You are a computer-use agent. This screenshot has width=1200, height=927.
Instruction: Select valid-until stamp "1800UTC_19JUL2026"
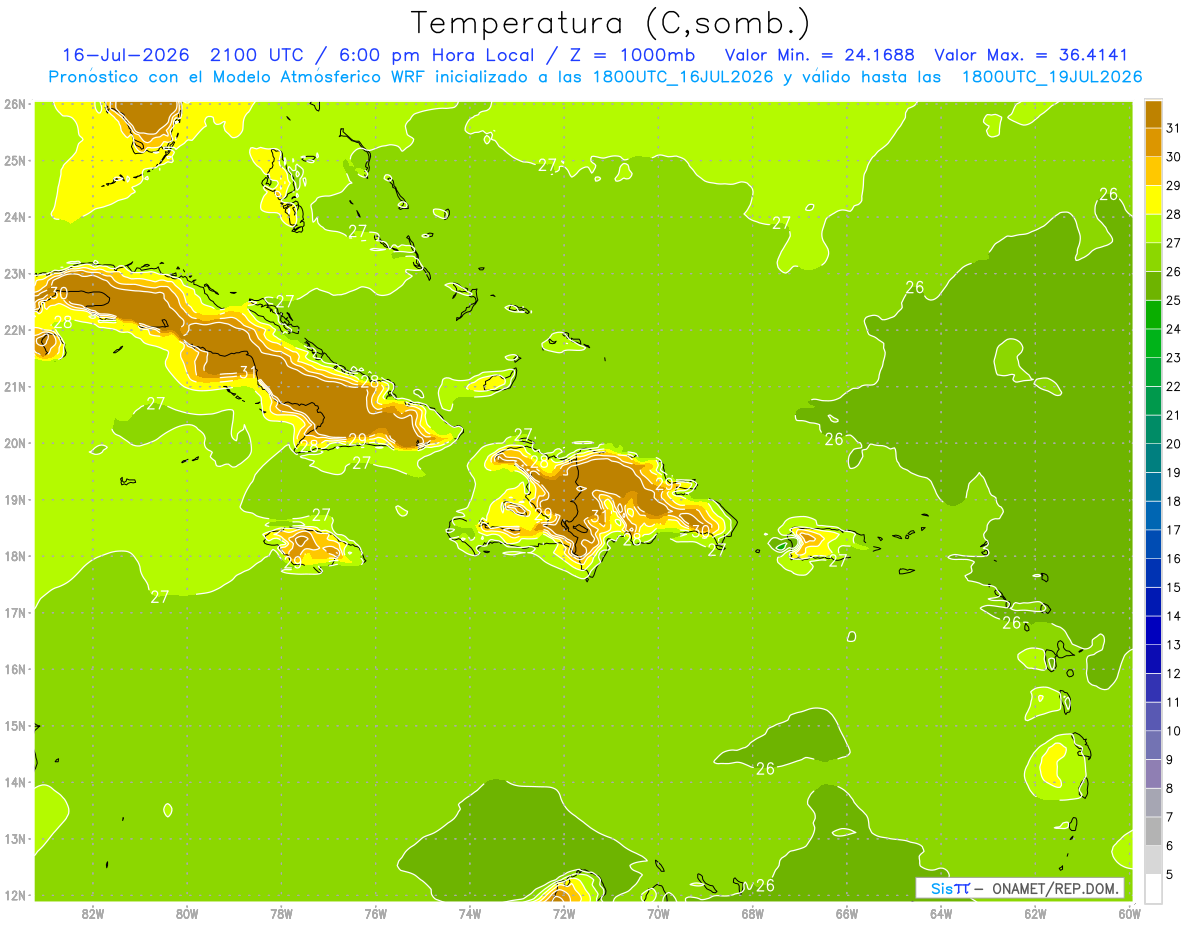1052,77
